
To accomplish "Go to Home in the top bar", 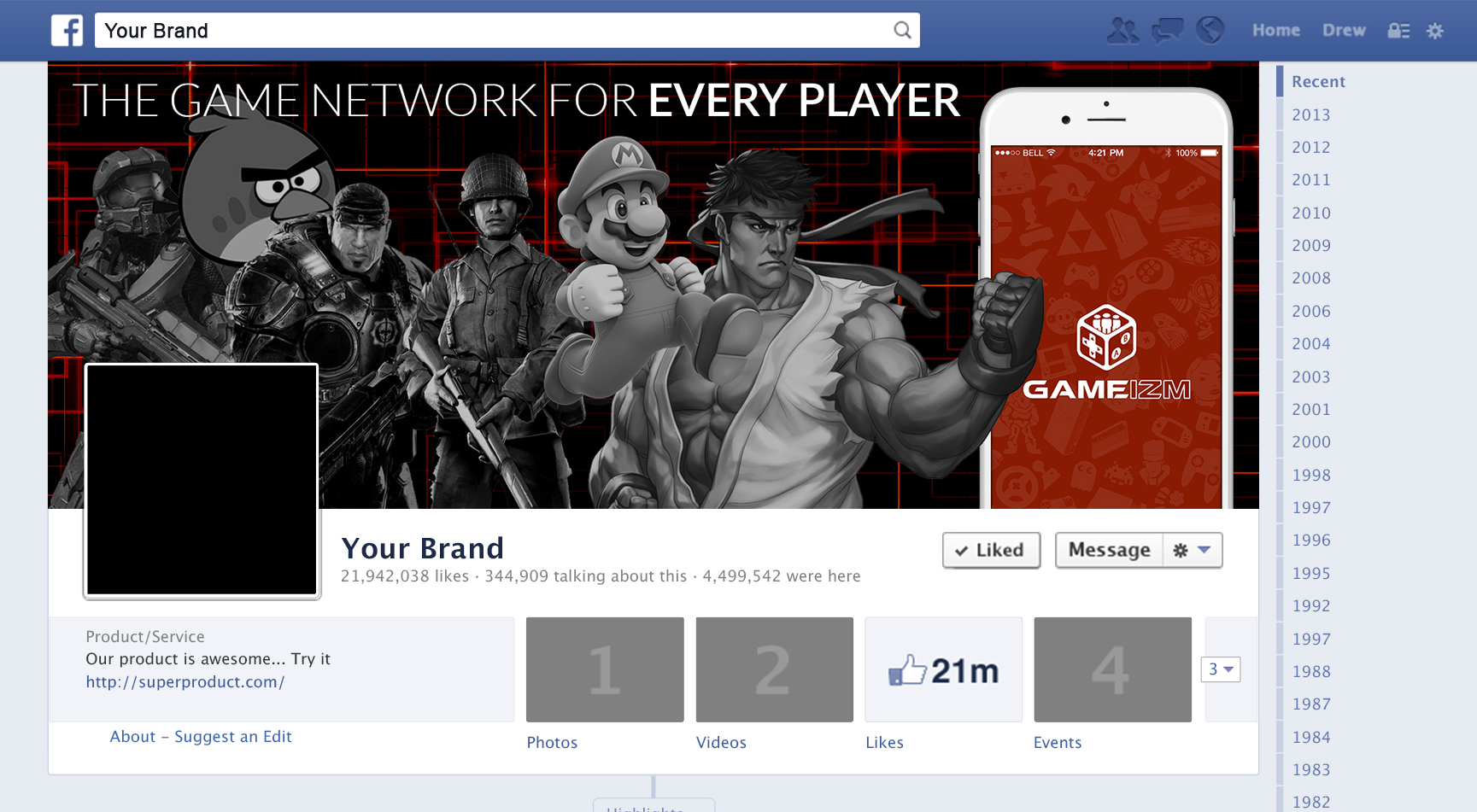I will 1276,31.
